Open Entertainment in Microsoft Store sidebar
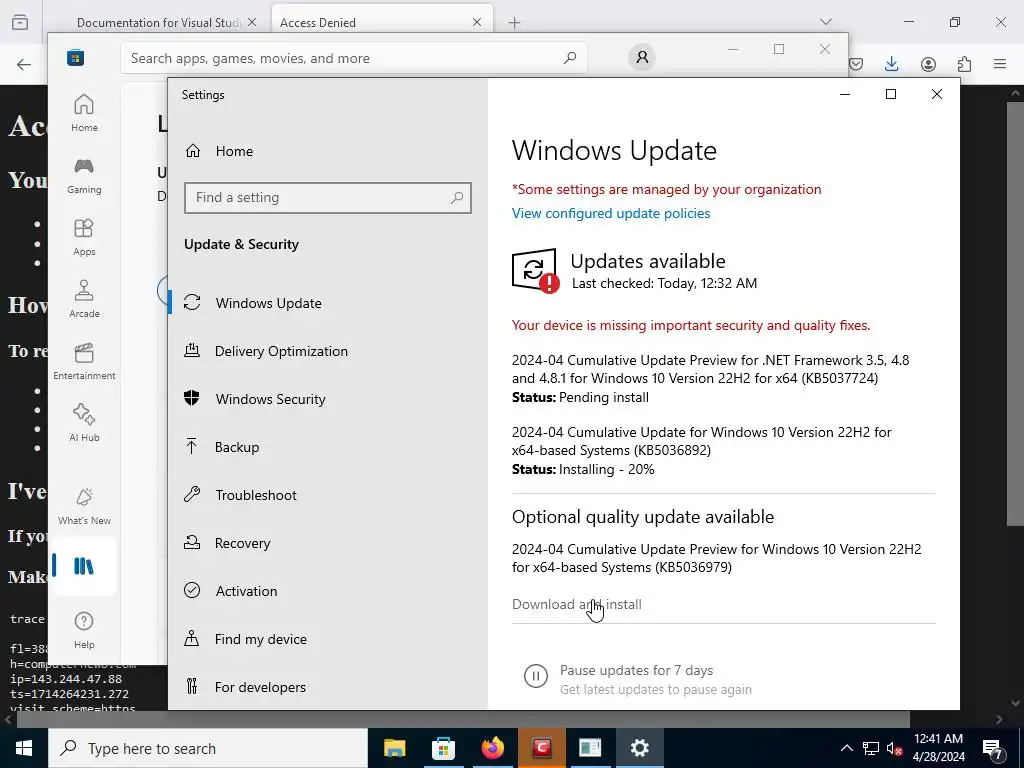This screenshot has width=1024, height=768. tap(84, 361)
